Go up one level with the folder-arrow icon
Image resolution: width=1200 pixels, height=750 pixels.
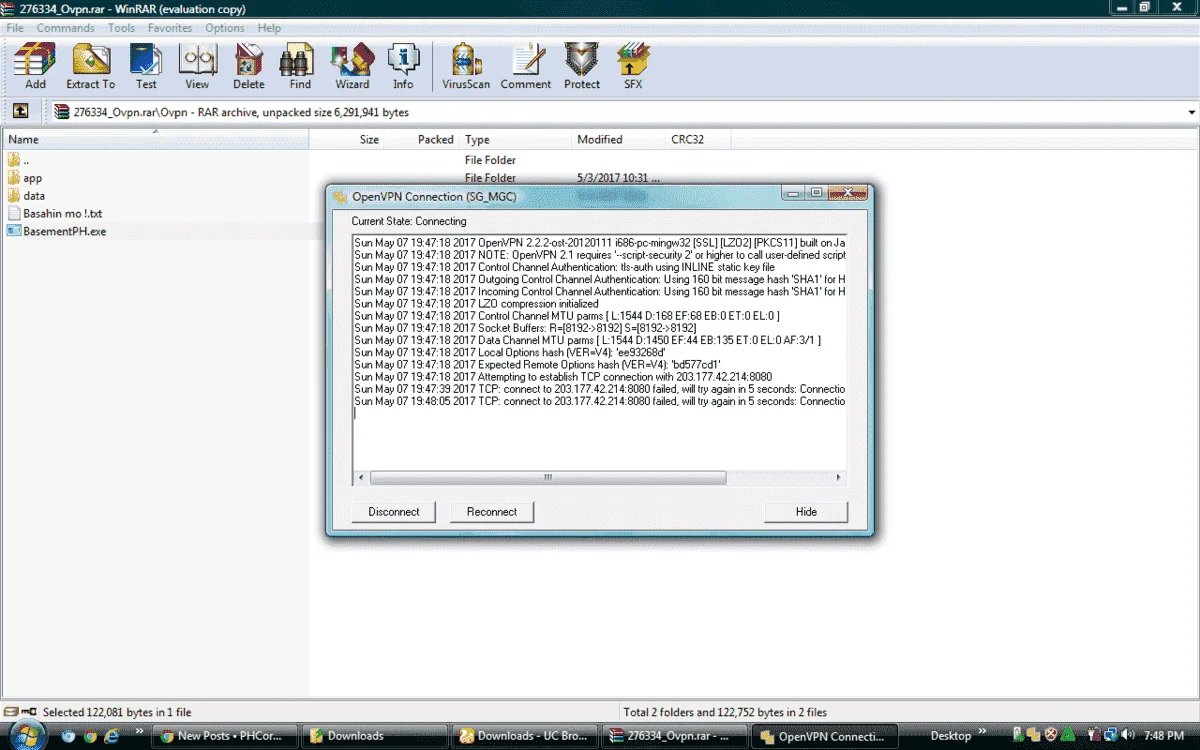tap(20, 111)
